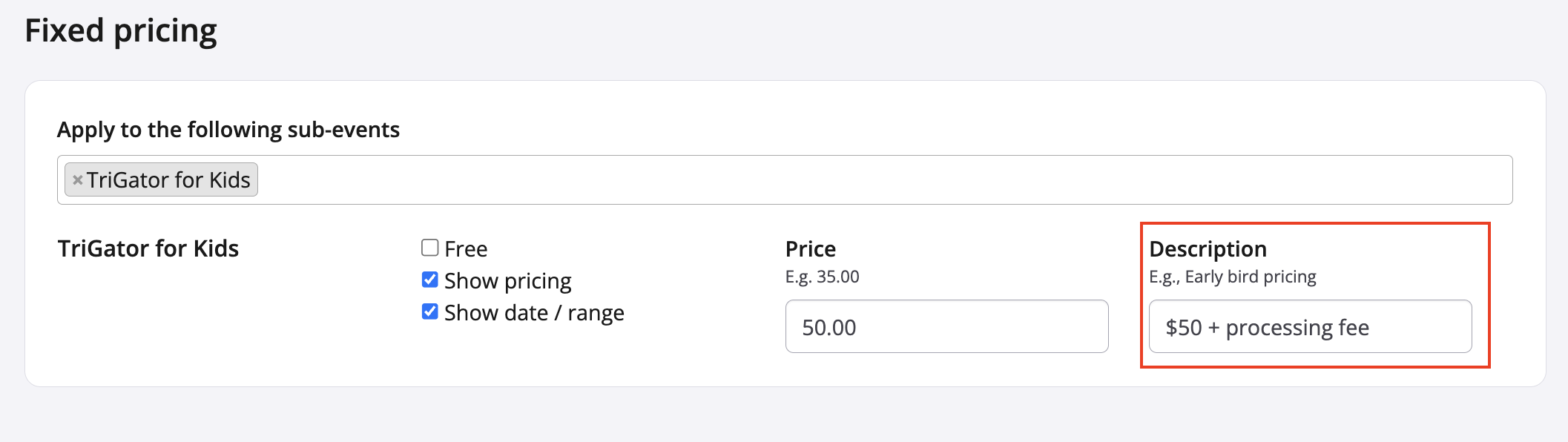Remove the TriGator for Kids tag

coord(77,180)
